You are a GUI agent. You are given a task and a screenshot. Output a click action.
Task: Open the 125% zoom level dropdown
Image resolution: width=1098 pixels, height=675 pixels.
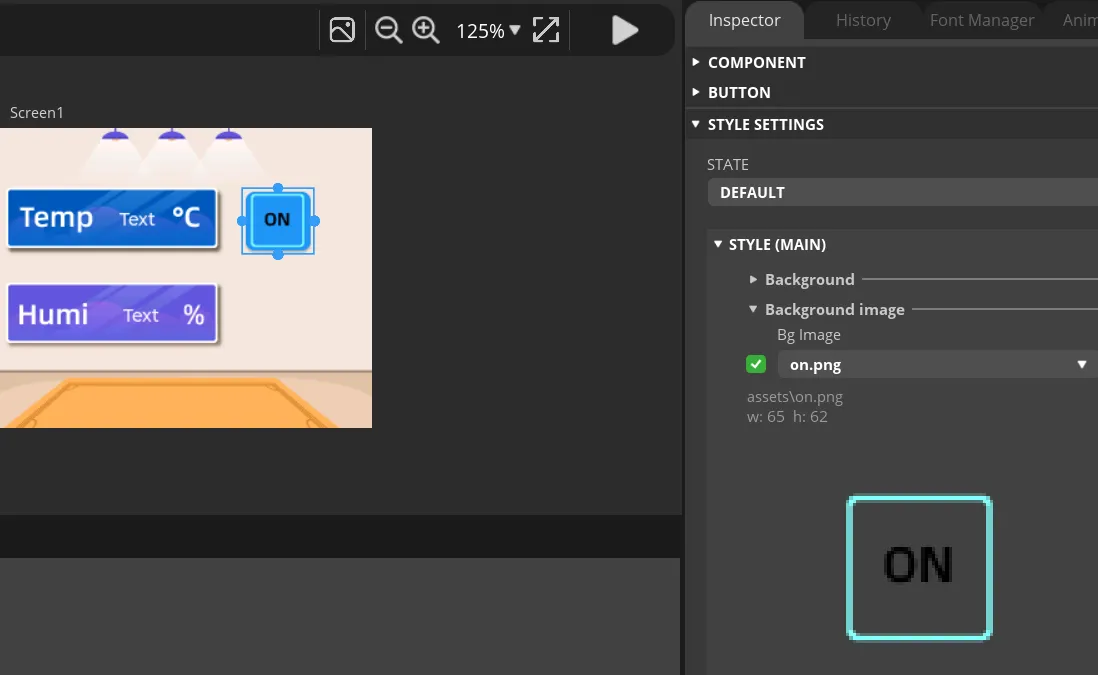(488, 30)
